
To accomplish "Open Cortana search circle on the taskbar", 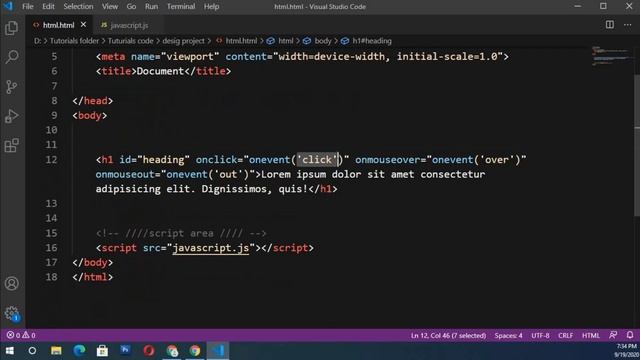I will point(32,351).
